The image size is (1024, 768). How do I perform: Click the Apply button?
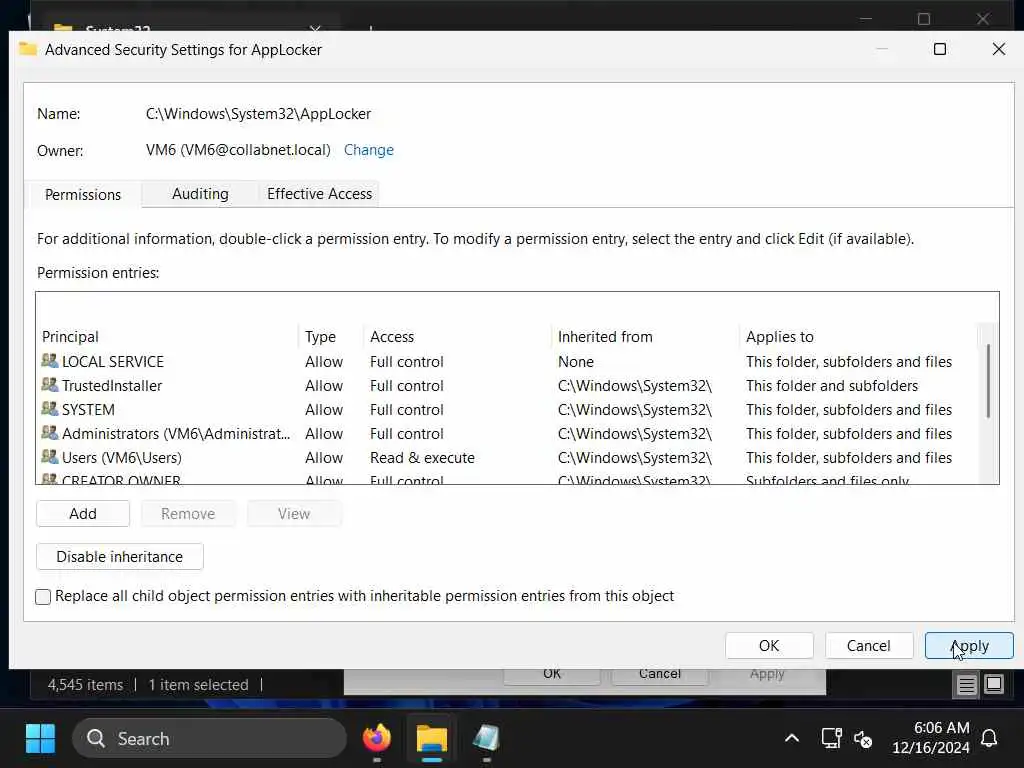click(x=969, y=645)
